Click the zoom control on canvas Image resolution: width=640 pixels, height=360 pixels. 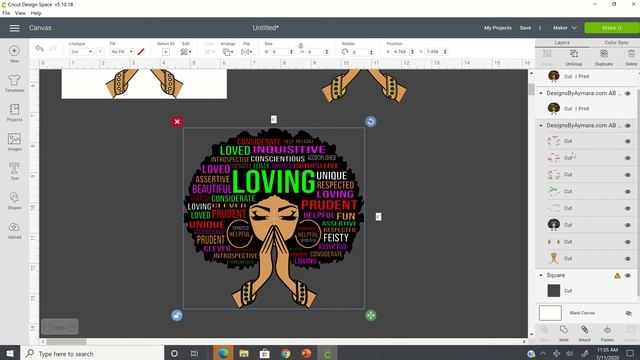pos(60,327)
